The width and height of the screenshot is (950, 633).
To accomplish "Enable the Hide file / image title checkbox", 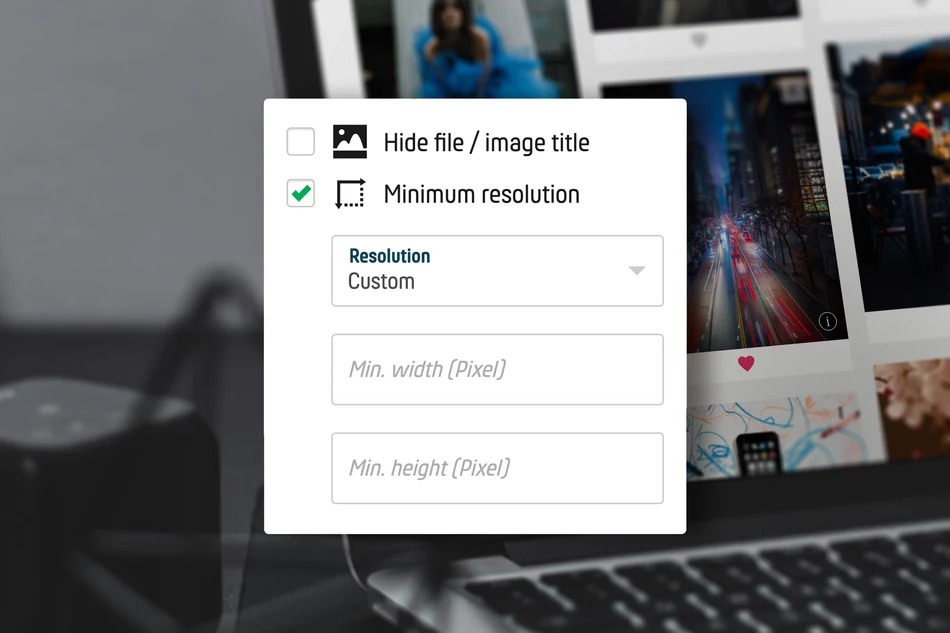I will point(301,142).
